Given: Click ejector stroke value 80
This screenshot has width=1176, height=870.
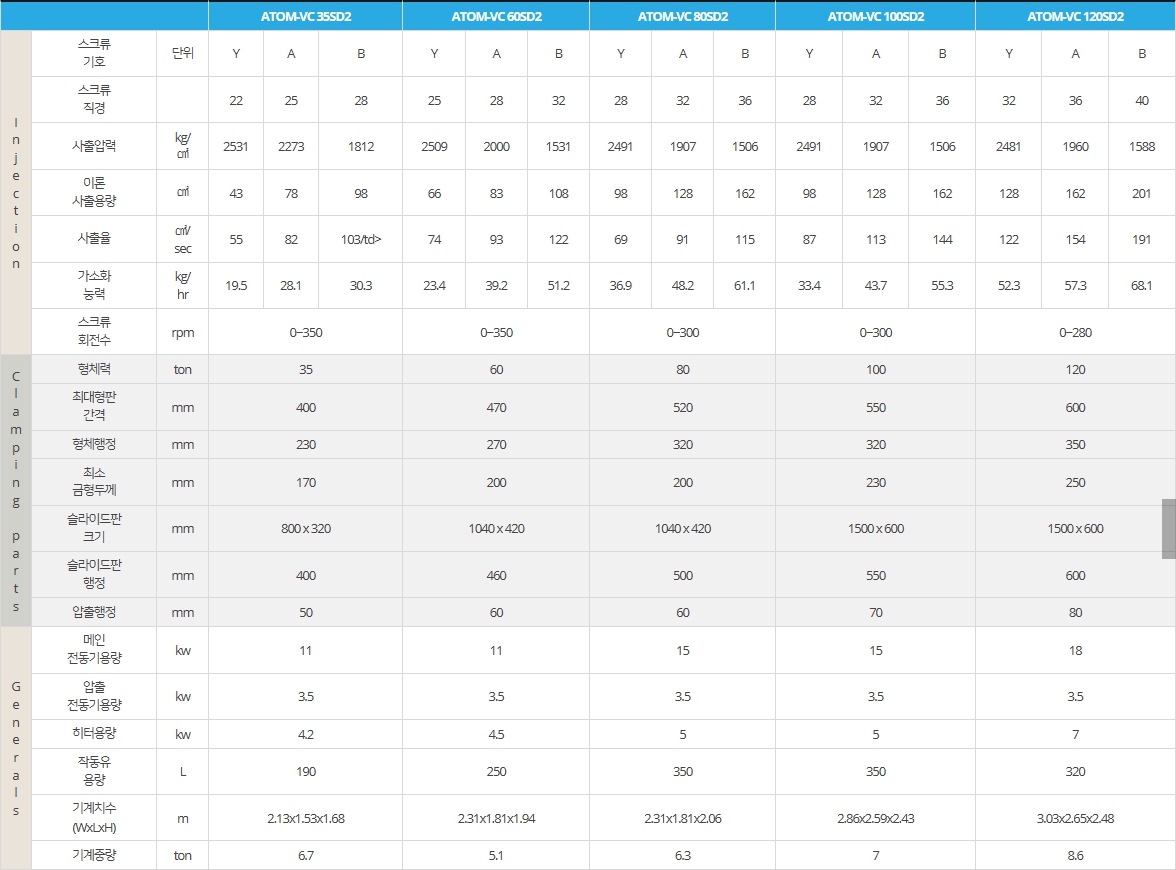Looking at the screenshot, I should coord(1076,613).
